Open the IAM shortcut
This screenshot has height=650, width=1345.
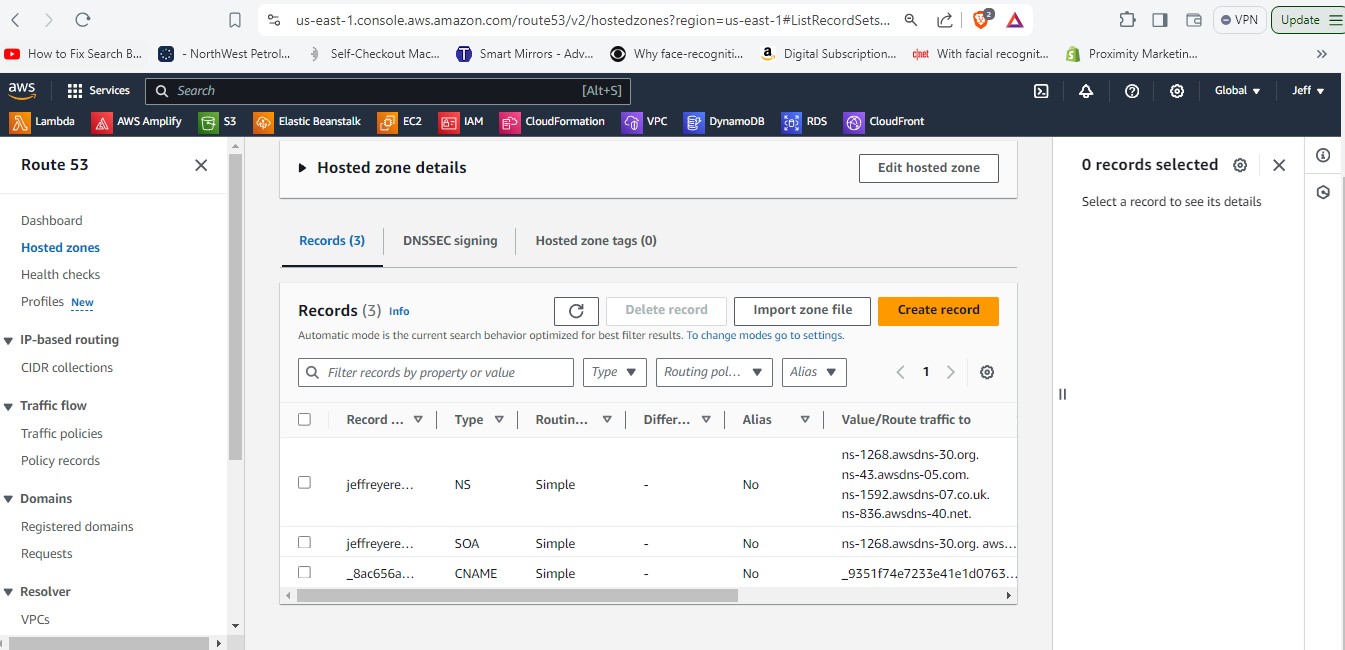(461, 122)
